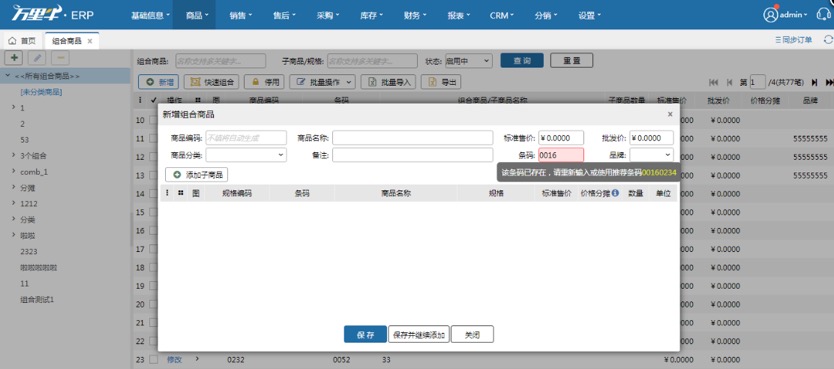Viewport: 834px width, 369px height.
Task: Open the 批量操作 dropdown button
Action: (322, 82)
